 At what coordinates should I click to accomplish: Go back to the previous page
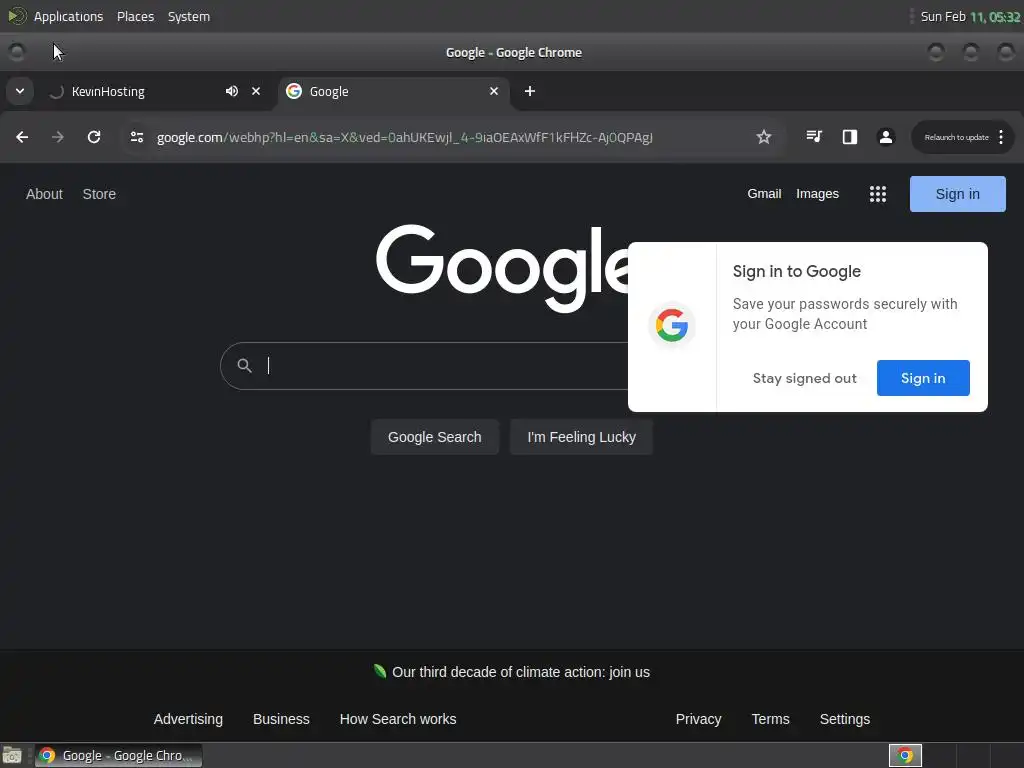[22, 137]
